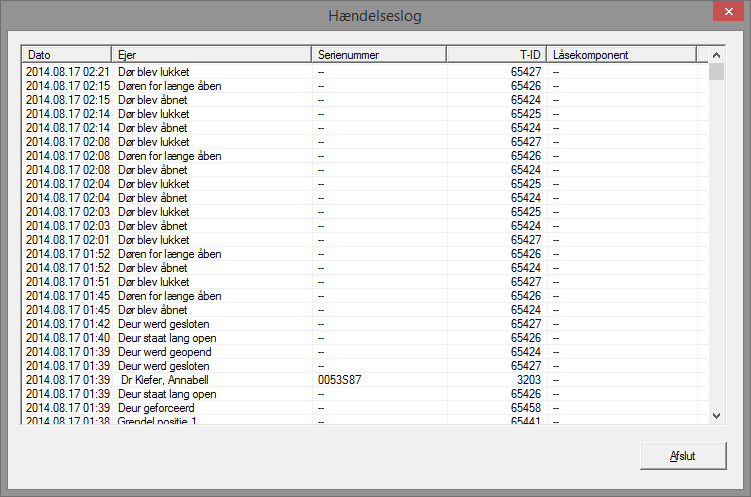
Task: Select the Låsekomponent column header
Action: click(620, 55)
